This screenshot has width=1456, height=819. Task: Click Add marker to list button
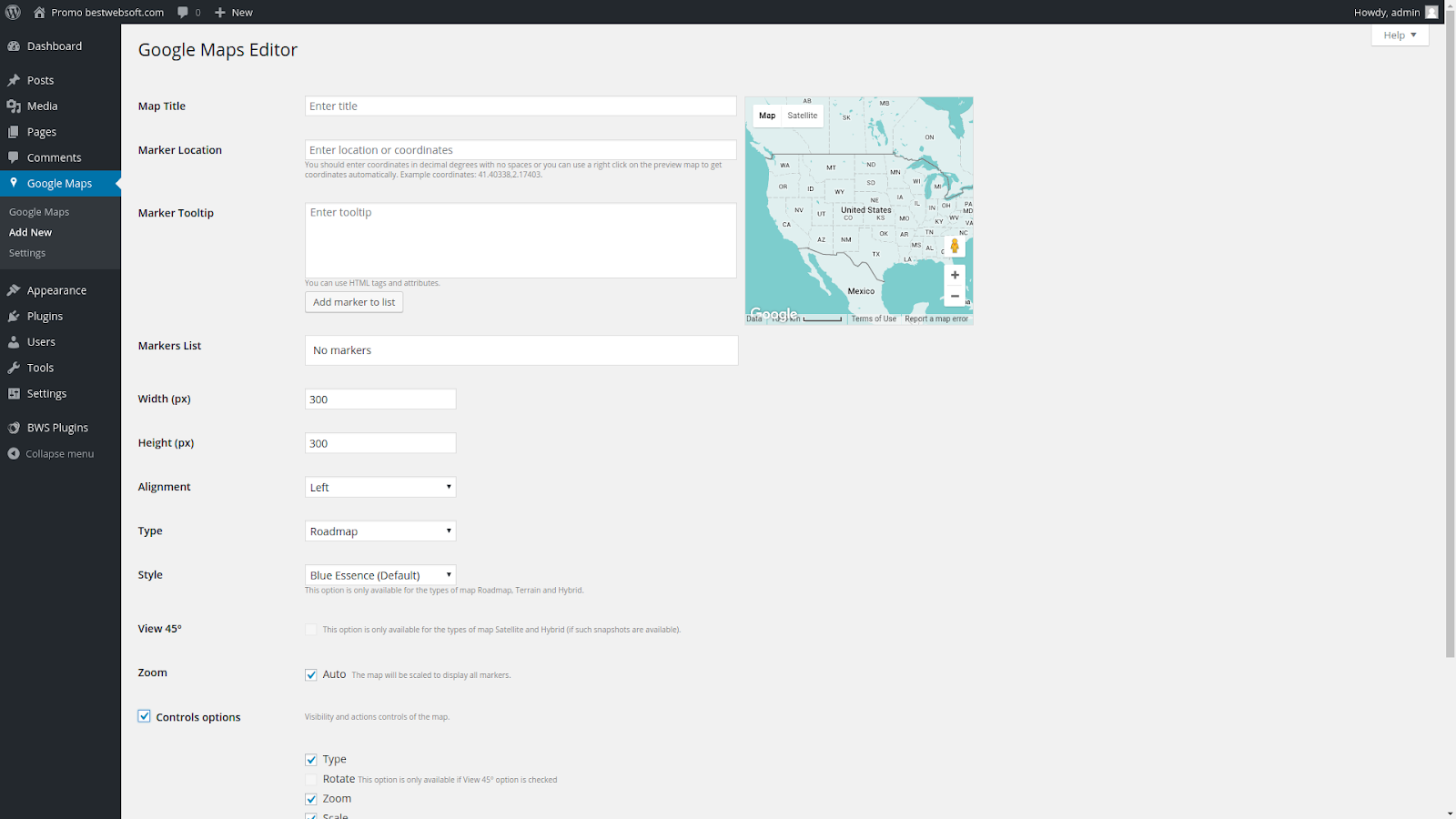[x=354, y=302]
